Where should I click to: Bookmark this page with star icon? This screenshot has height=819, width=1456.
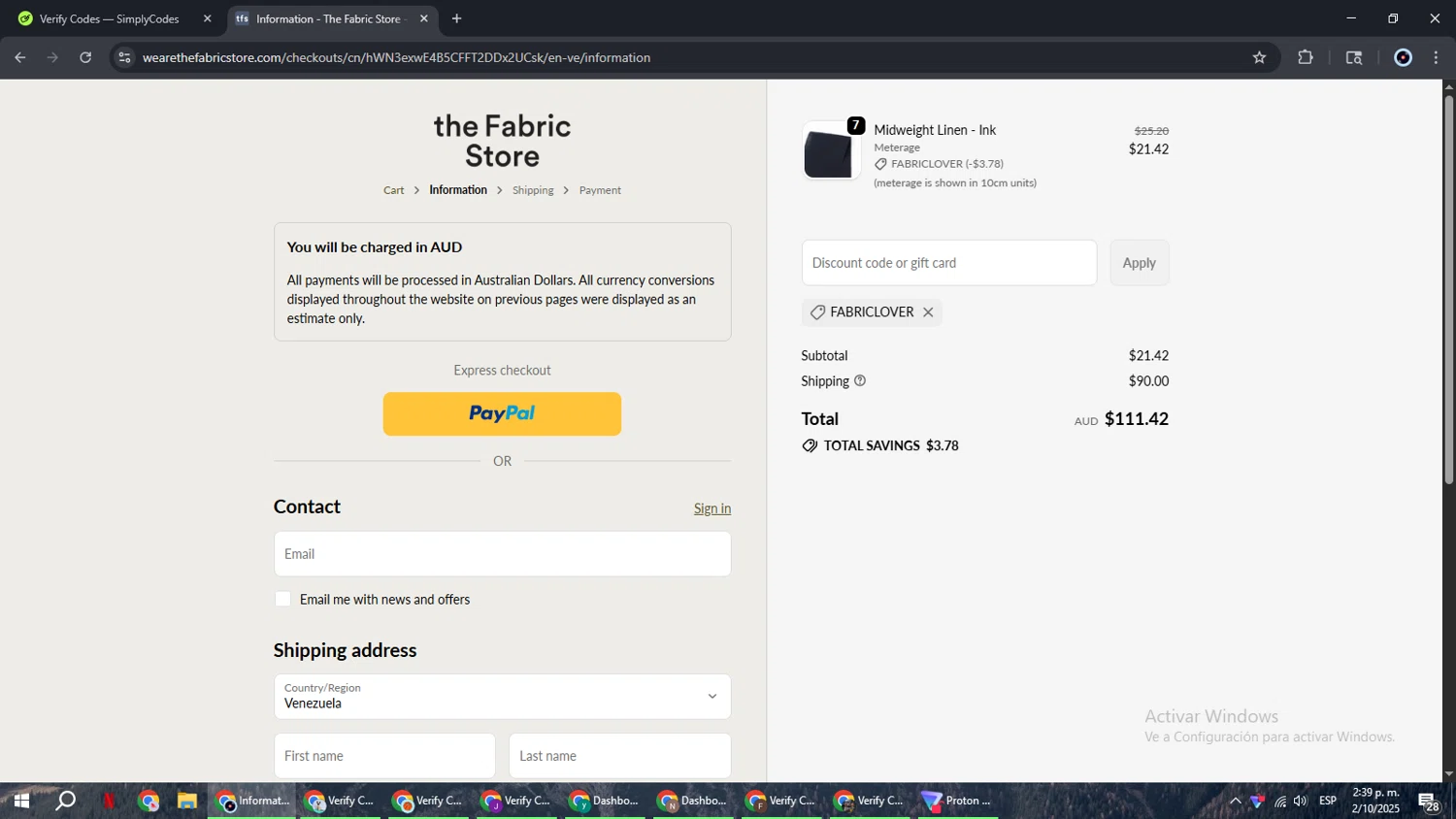click(1259, 57)
